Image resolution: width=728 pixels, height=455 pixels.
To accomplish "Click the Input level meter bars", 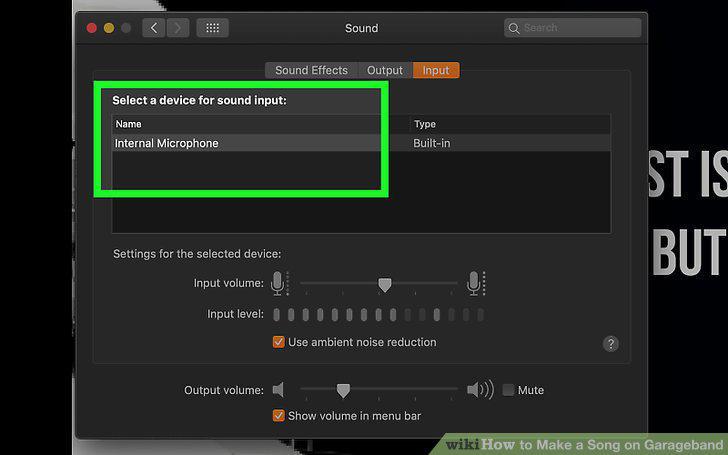I will (x=379, y=315).
